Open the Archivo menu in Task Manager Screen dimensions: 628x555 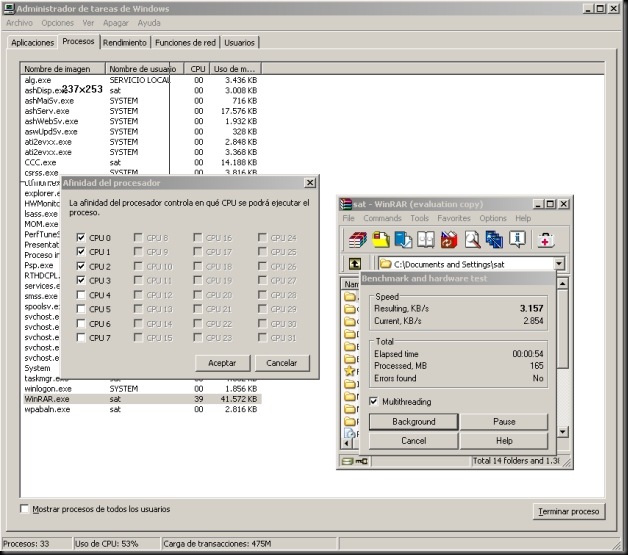tap(19, 23)
